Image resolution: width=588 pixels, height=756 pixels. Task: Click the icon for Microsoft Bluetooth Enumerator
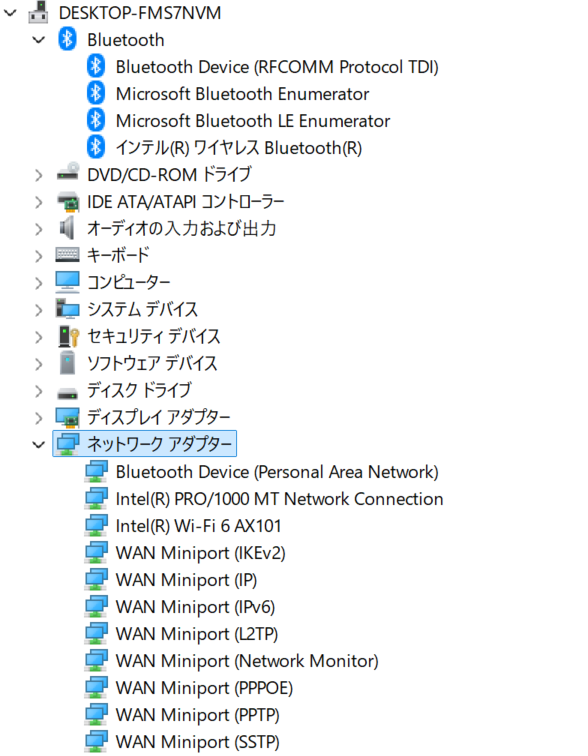96,93
